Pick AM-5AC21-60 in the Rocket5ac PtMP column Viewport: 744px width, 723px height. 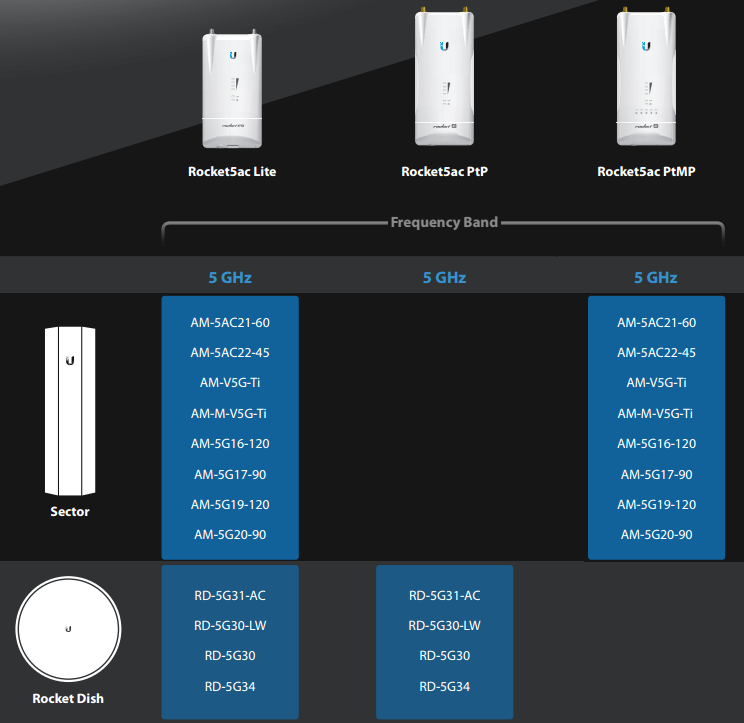[x=657, y=323]
